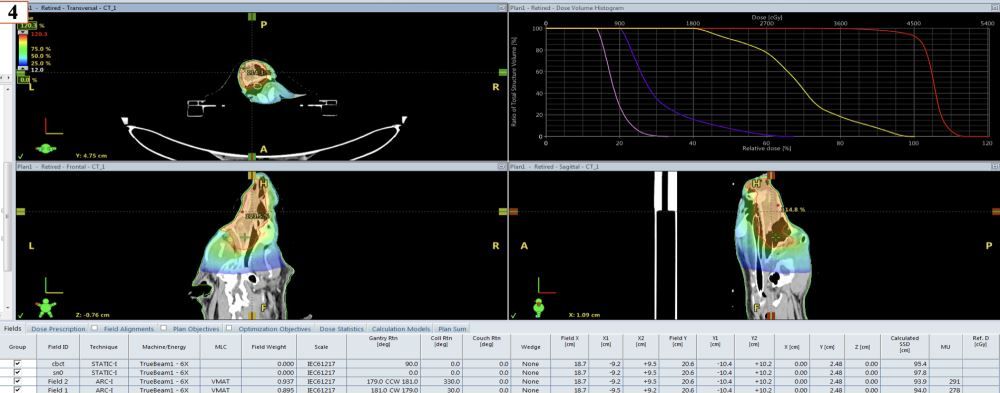Click the Z: -0.76 cm slice position label

point(92,315)
